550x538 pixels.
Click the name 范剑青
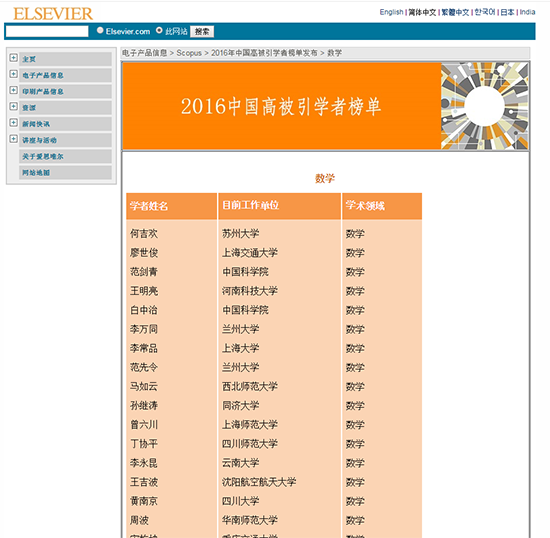pos(144,272)
